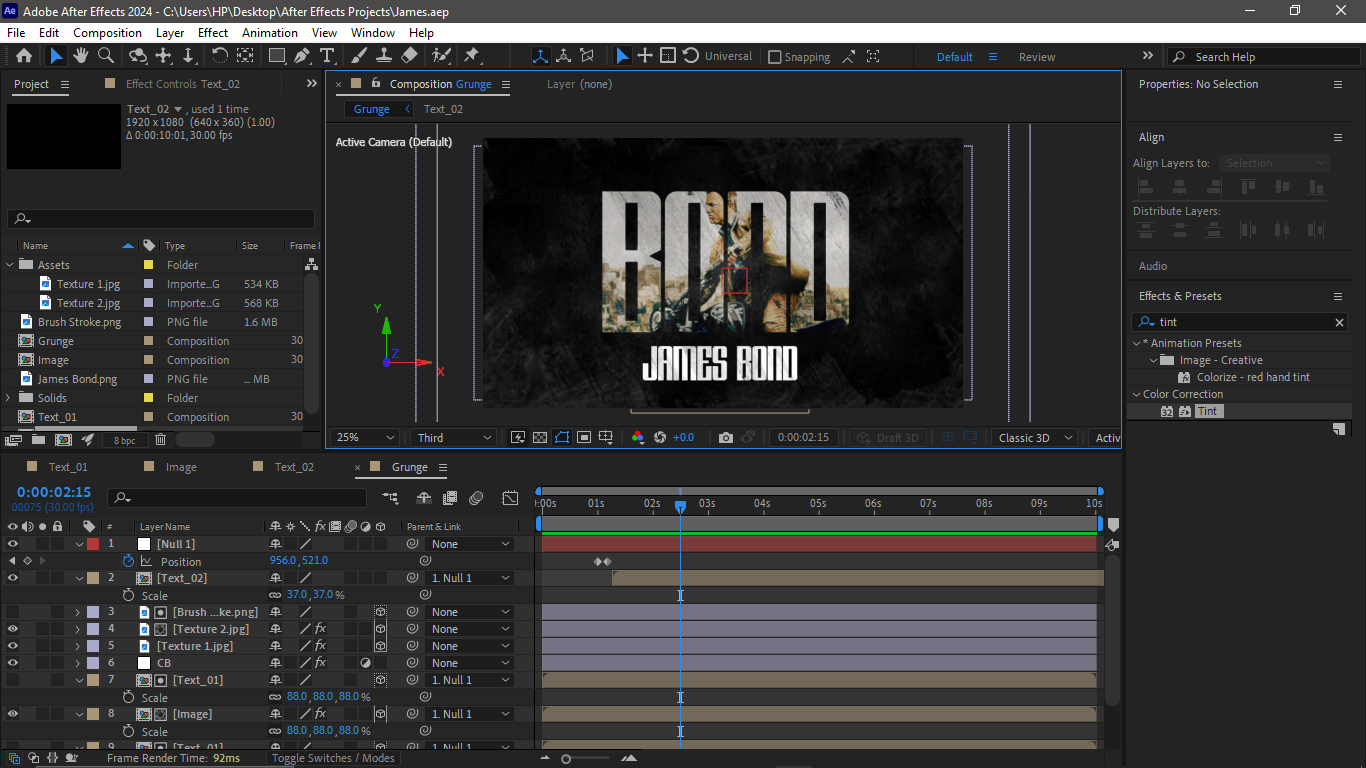Switch to the Text_01 timeline tab
This screenshot has height=768, width=1366.
(68, 467)
